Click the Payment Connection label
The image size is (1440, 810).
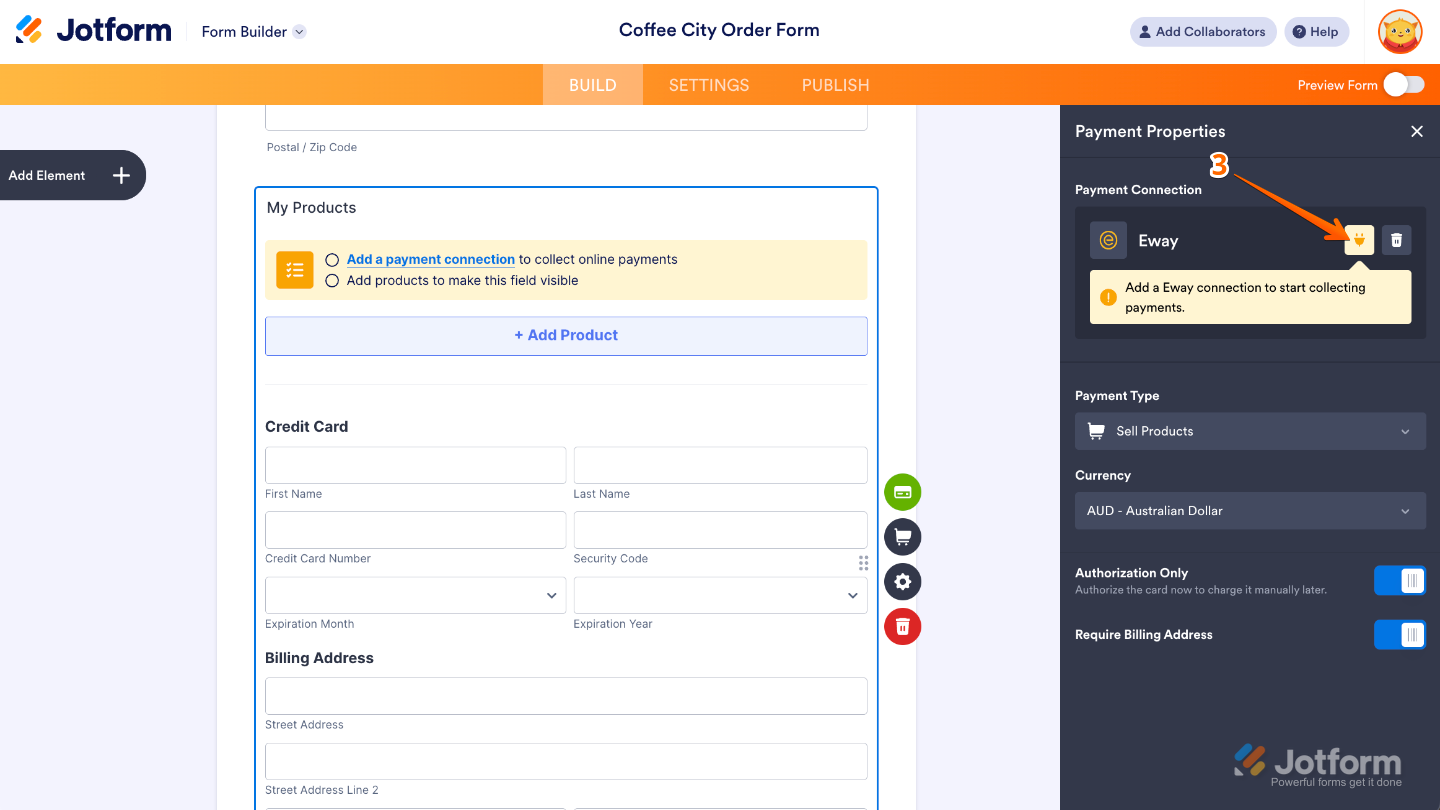pyautogui.click(x=1138, y=190)
